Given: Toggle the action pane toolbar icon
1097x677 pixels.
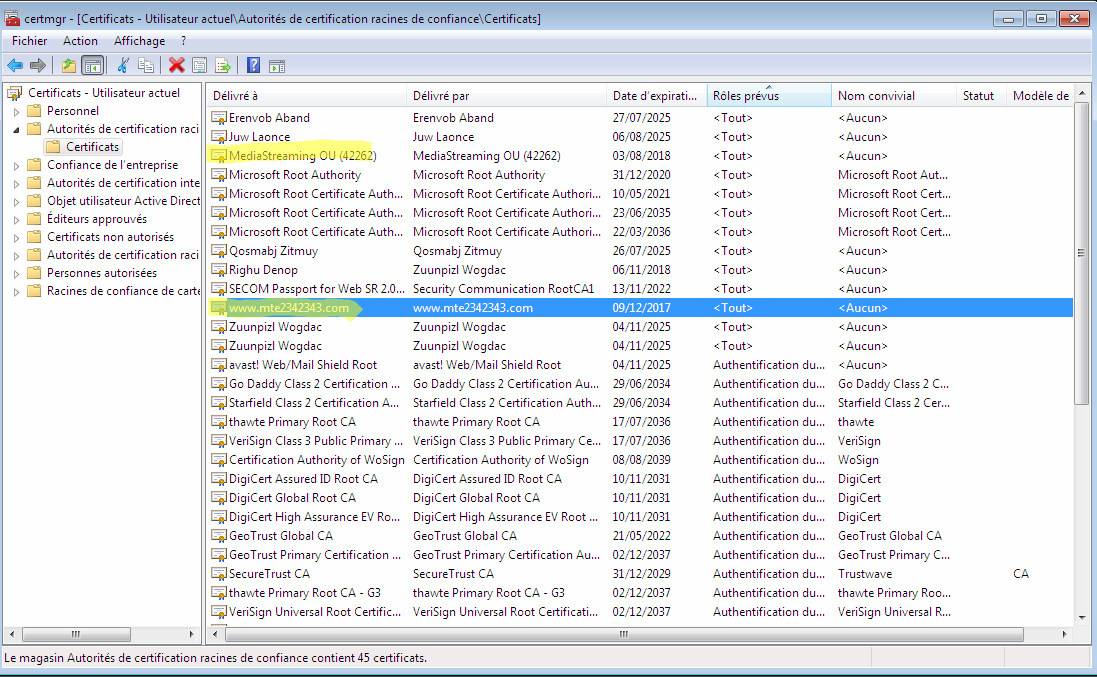Looking at the screenshot, I should click(x=277, y=66).
